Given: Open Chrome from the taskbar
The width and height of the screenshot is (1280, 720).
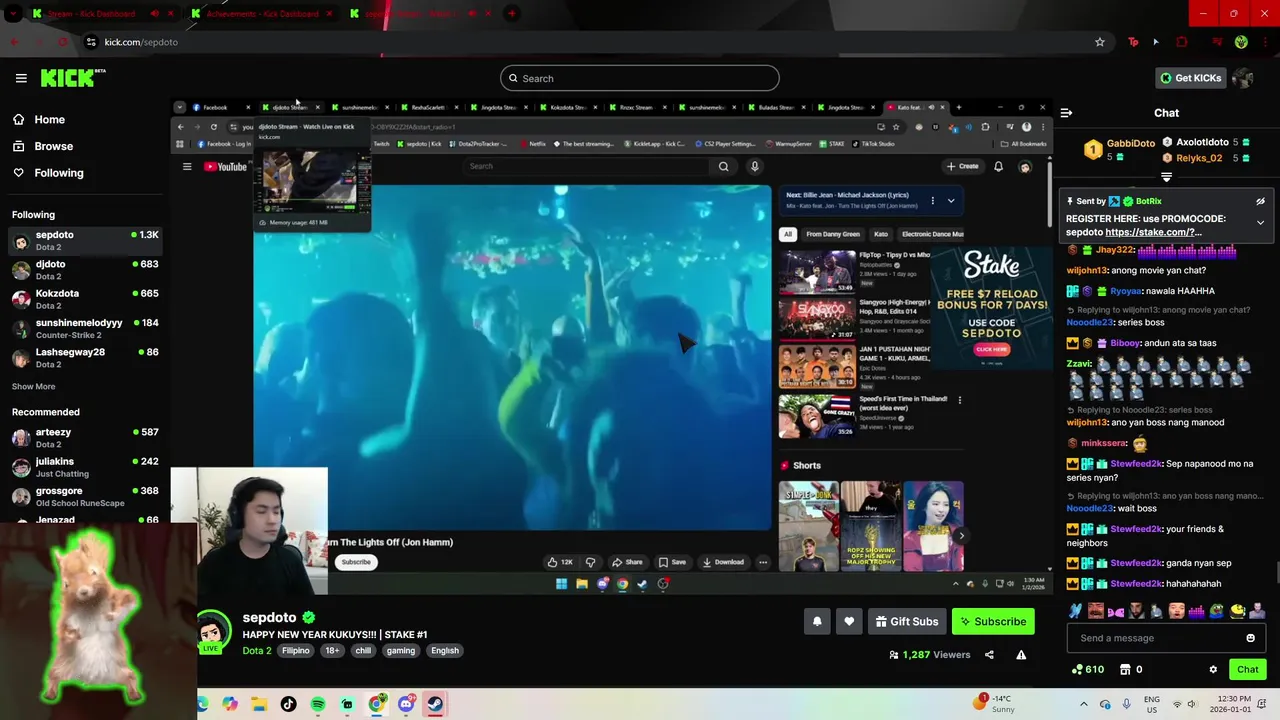Looking at the screenshot, I should pyautogui.click(x=376, y=704).
